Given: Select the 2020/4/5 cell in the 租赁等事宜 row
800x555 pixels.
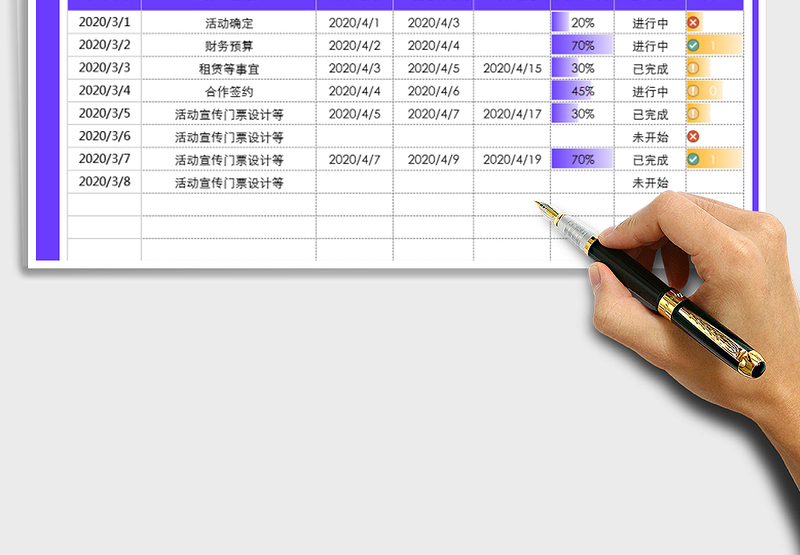Looking at the screenshot, I should tap(434, 68).
